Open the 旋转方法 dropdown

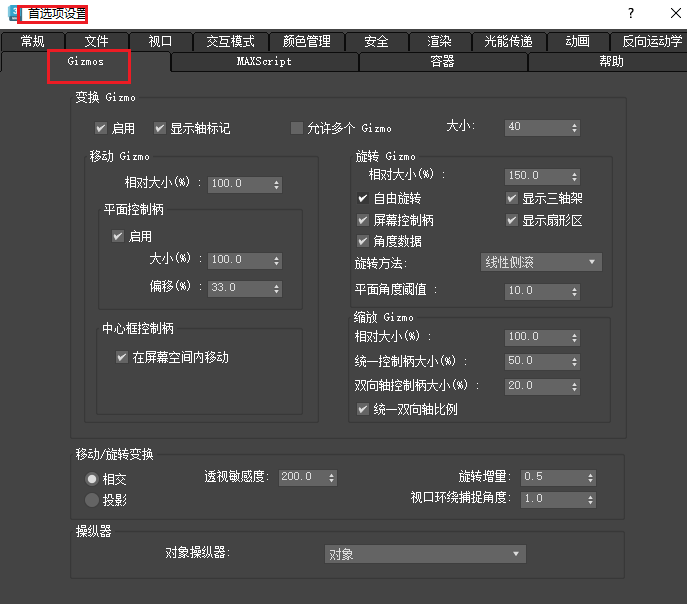click(541, 262)
